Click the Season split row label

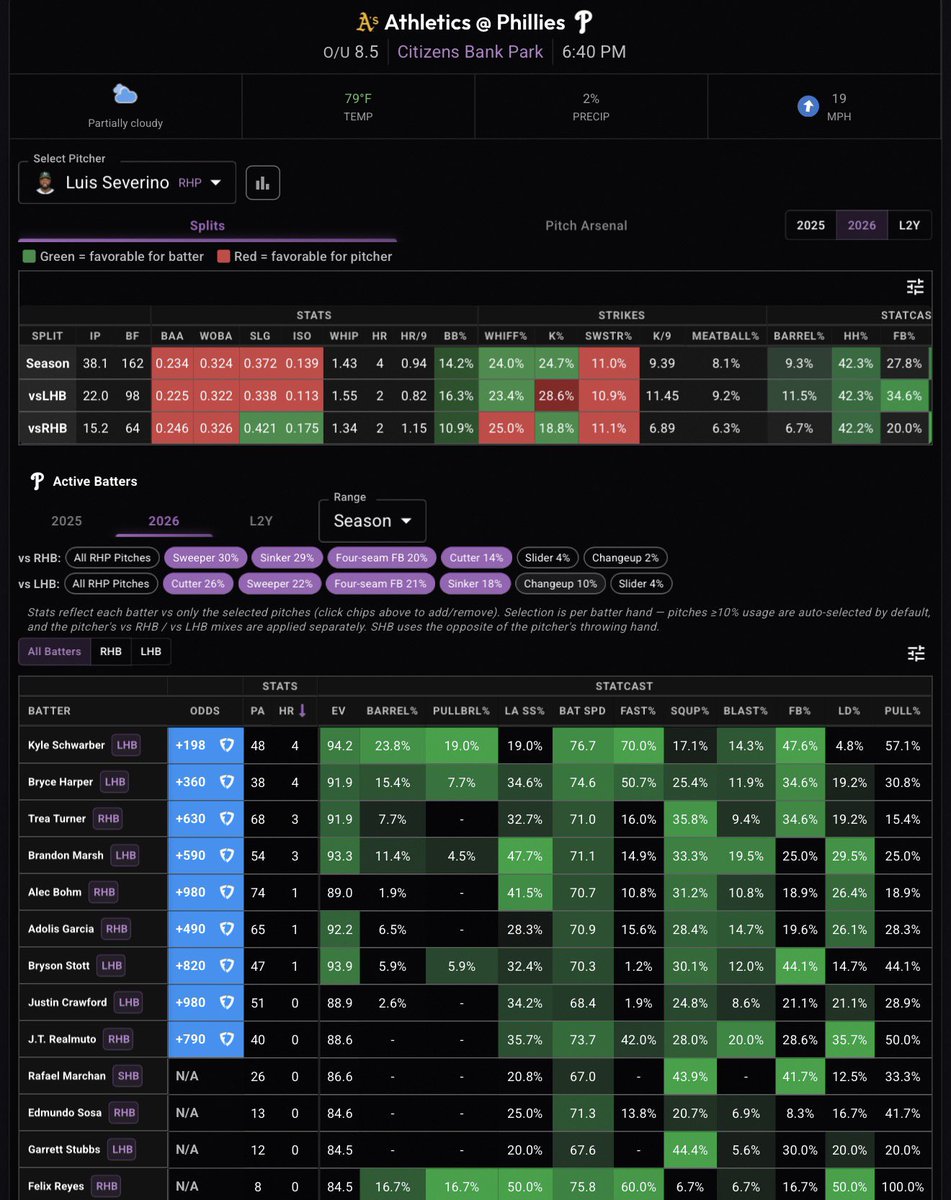[48, 363]
